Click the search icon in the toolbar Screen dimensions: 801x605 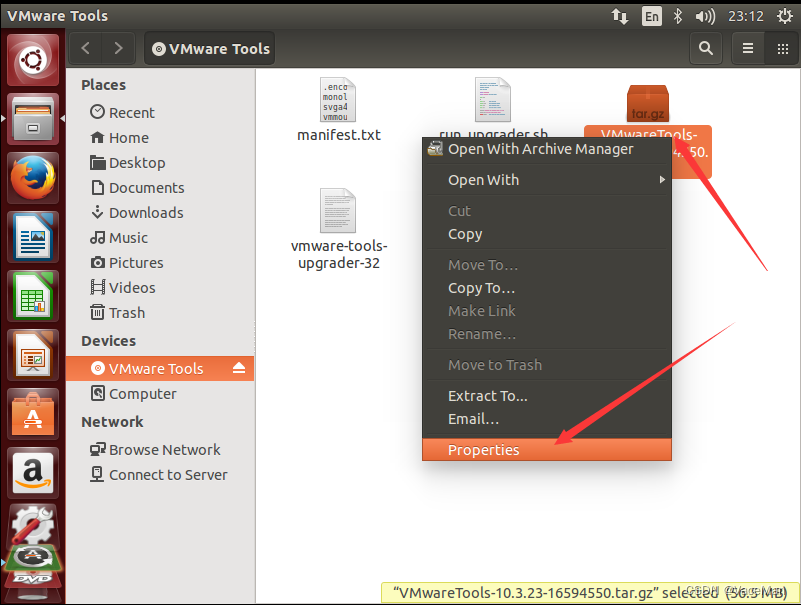705,48
